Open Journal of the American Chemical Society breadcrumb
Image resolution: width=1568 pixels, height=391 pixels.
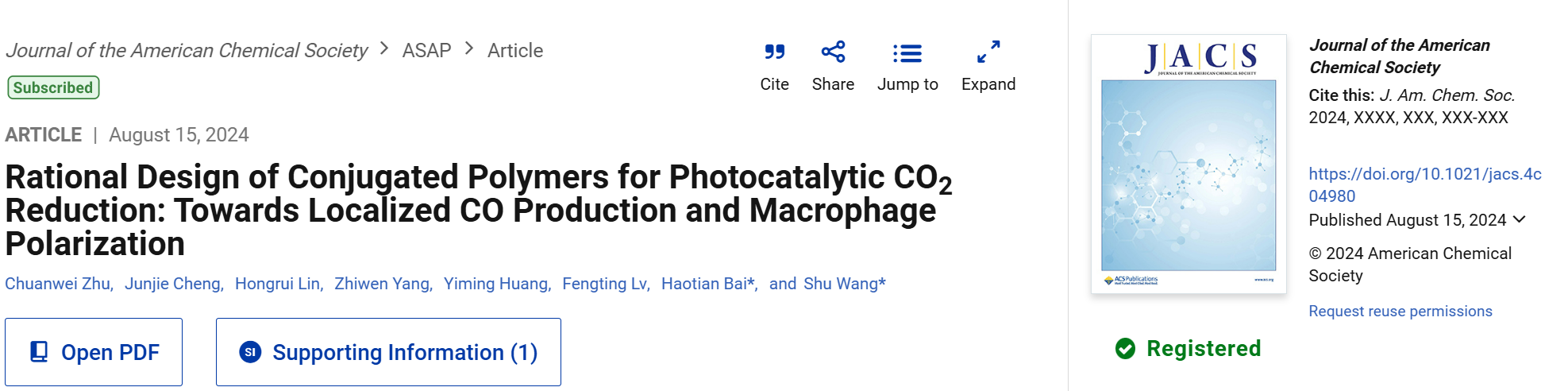pos(187,50)
